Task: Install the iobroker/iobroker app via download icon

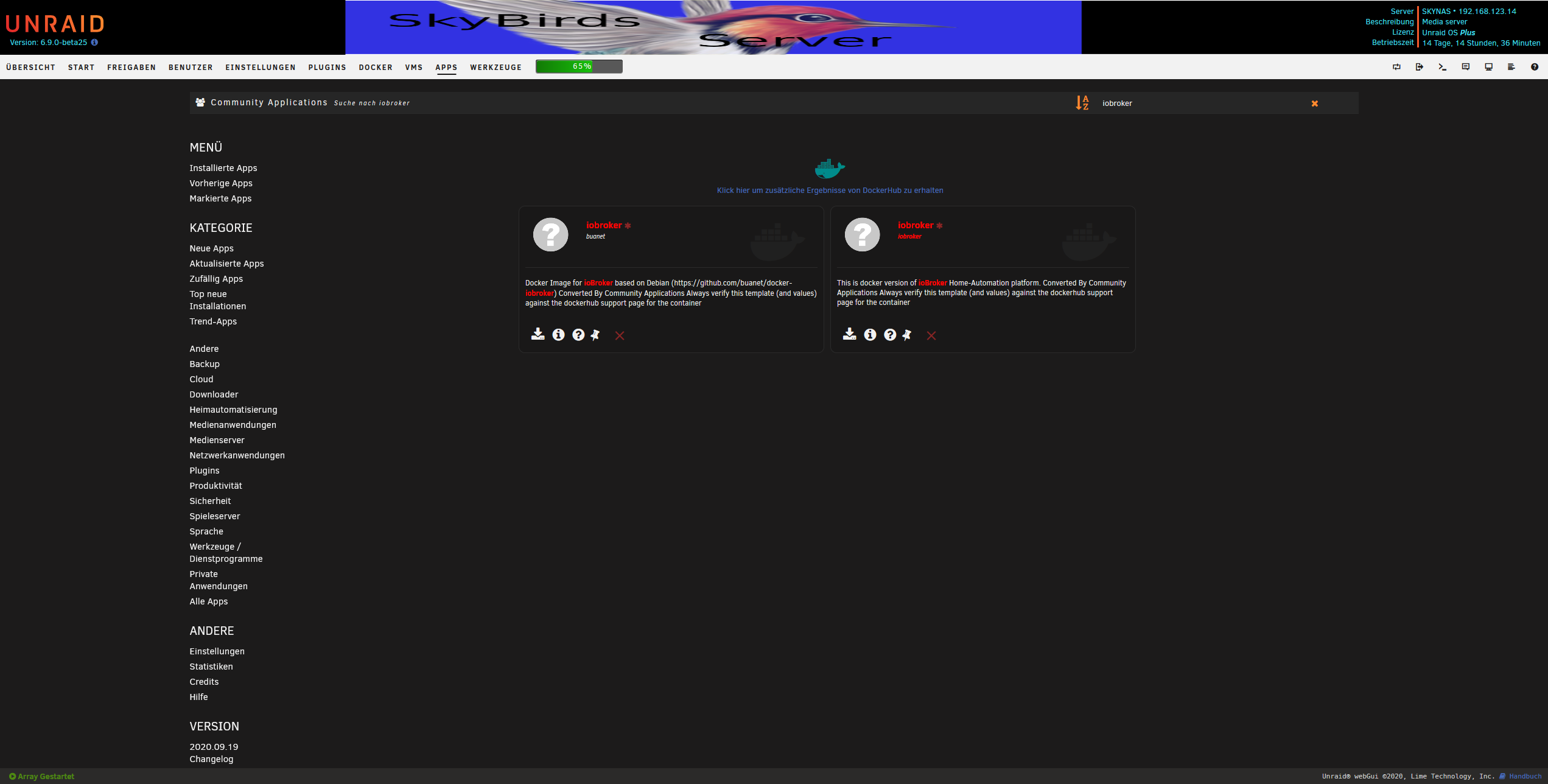Action: pos(850,334)
